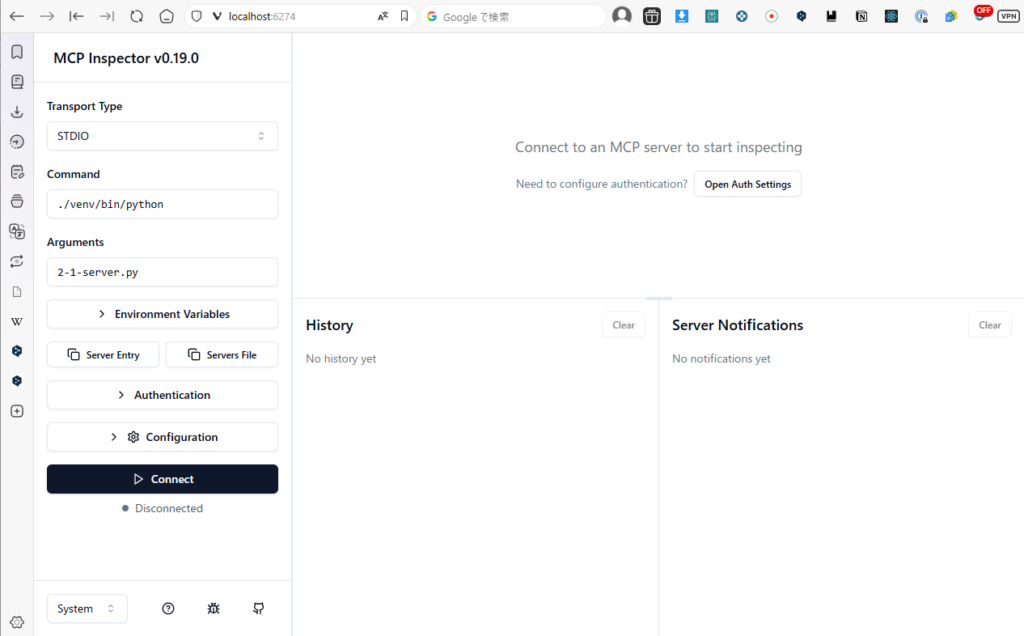Click the browser reload page icon
Screen dimensions: 1024x636
click(x=137, y=16)
